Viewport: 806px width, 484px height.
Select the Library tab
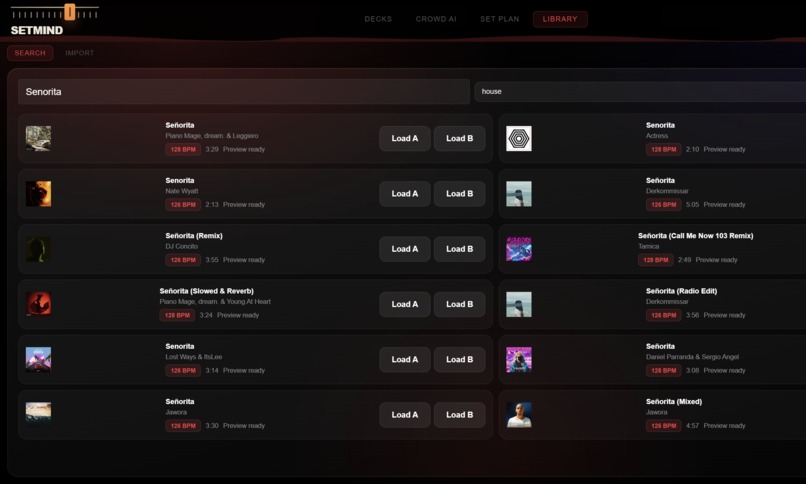[560, 19]
